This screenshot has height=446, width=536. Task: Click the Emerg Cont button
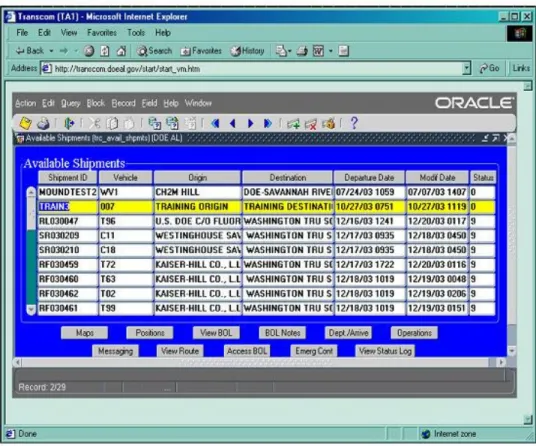click(314, 351)
